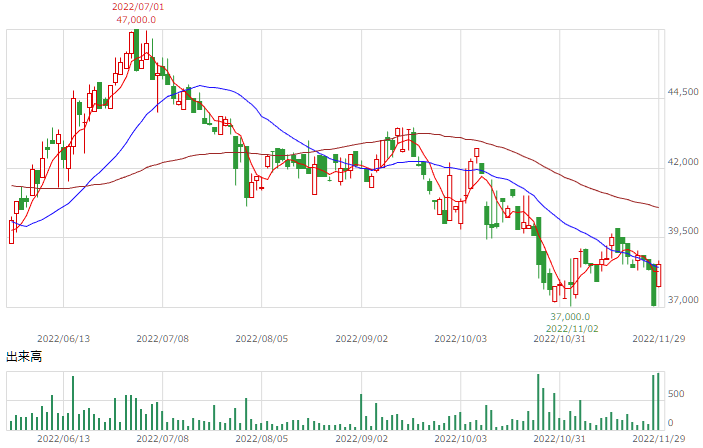Select the 0 volume axis label
703x448 pixels.
click(670, 422)
